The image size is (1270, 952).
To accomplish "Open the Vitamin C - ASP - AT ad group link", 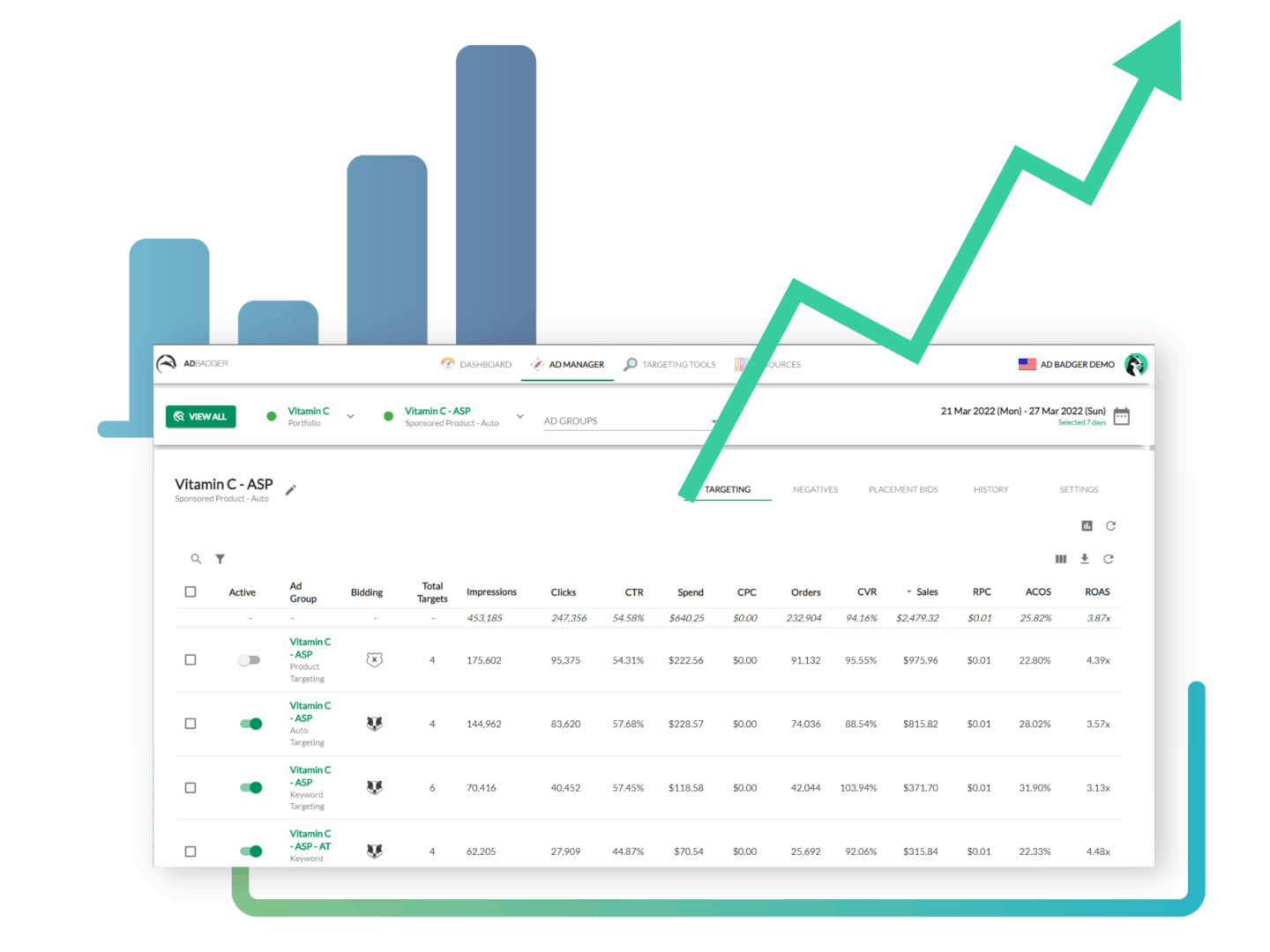I will click(x=310, y=840).
